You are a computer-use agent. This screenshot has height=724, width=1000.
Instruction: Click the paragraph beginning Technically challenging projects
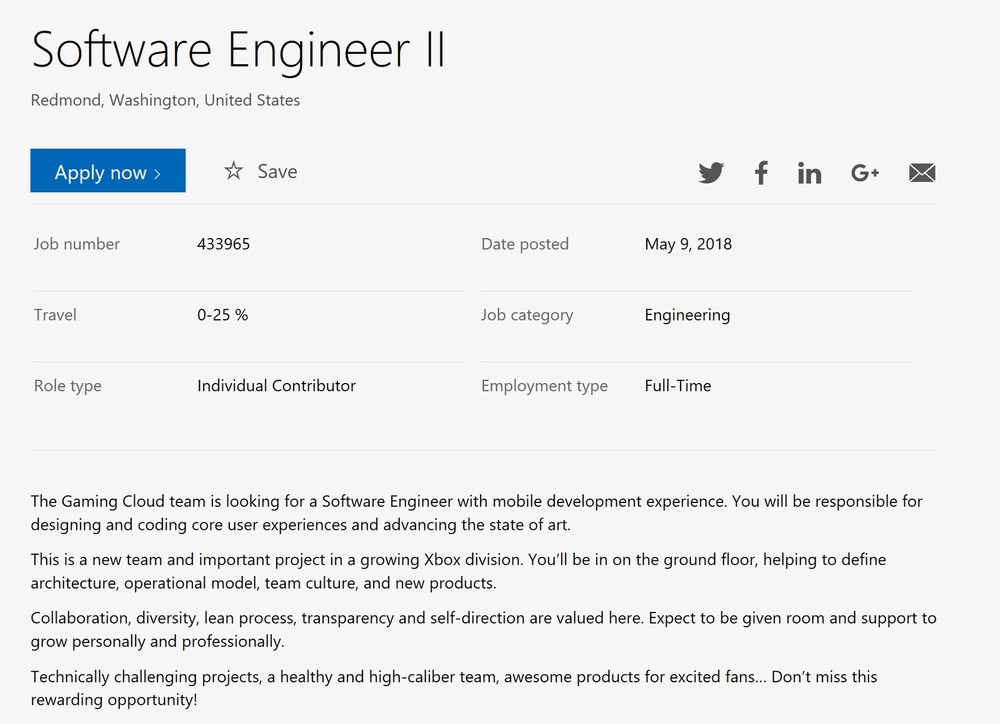coord(453,688)
